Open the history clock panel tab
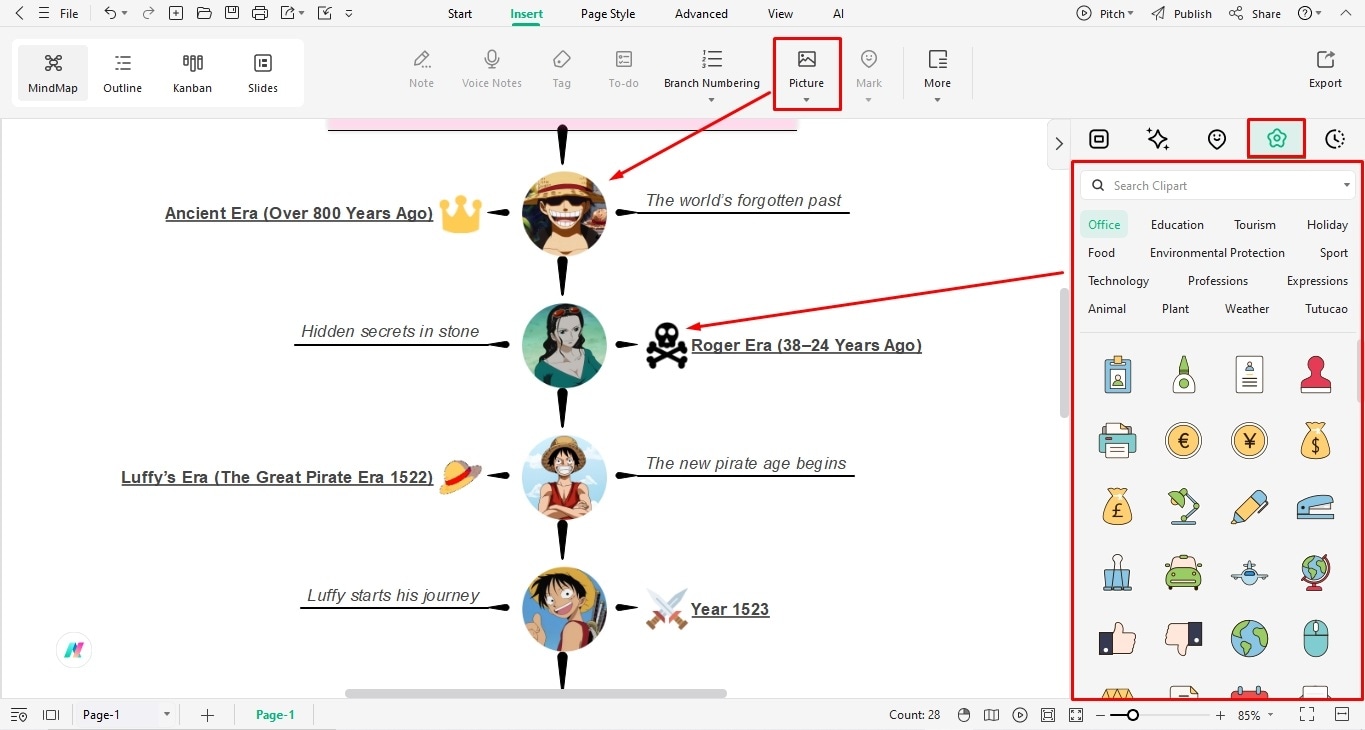 click(x=1335, y=140)
